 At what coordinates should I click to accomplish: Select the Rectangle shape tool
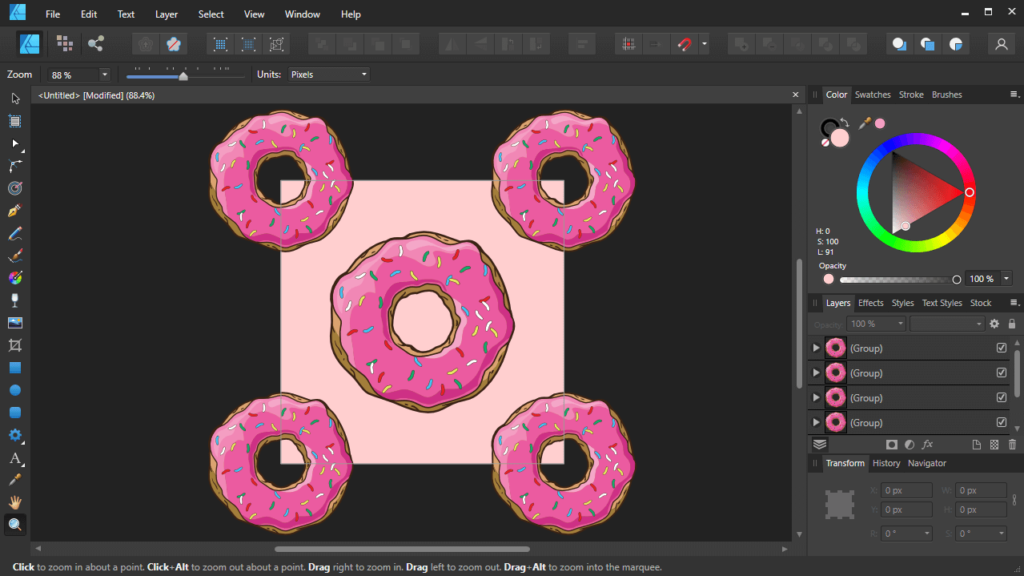tap(15, 368)
